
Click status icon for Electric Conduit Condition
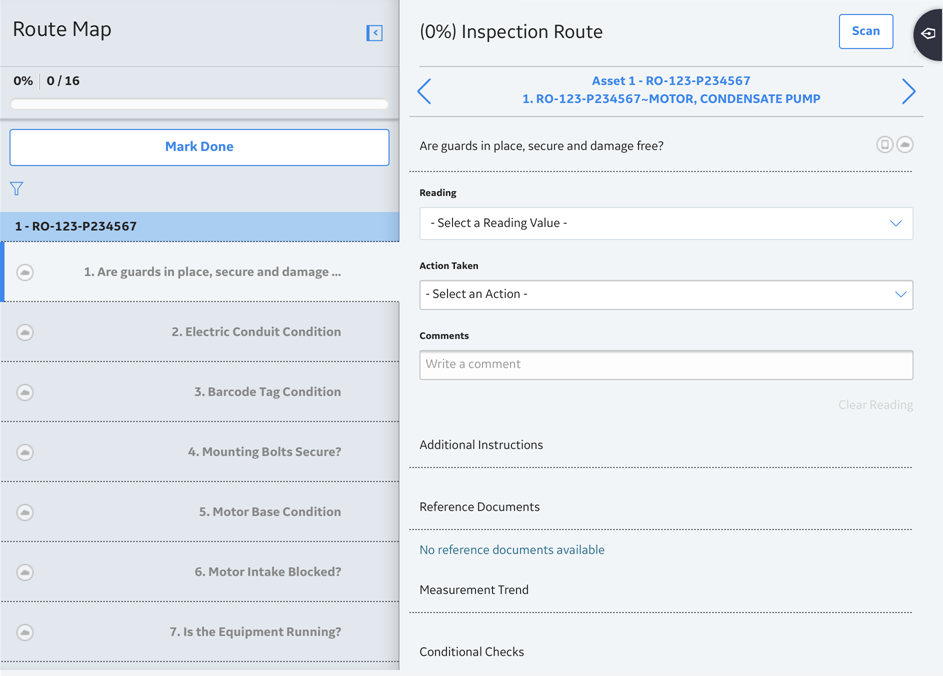tap(25, 332)
